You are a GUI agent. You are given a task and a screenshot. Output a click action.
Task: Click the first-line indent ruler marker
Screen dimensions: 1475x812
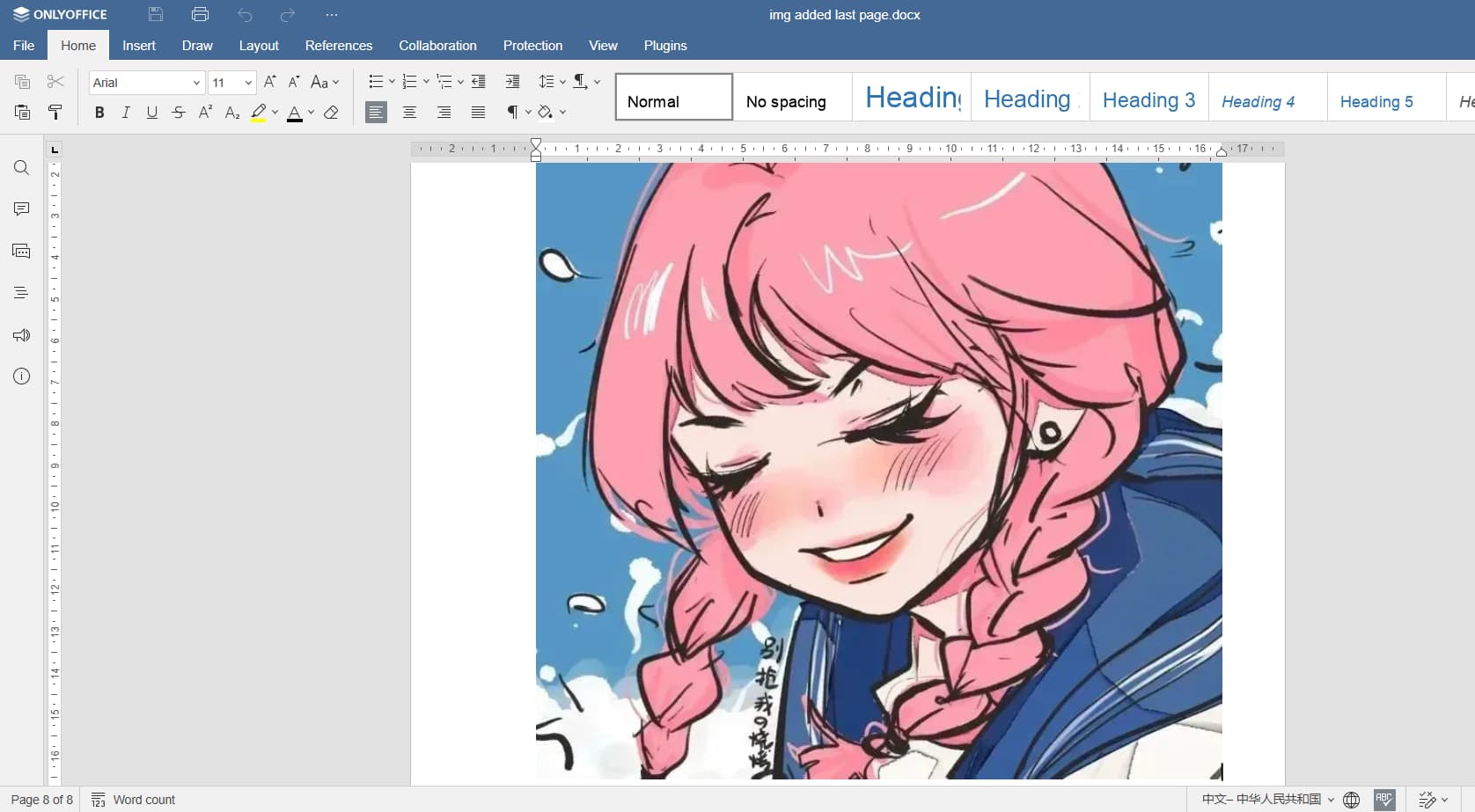click(536, 144)
